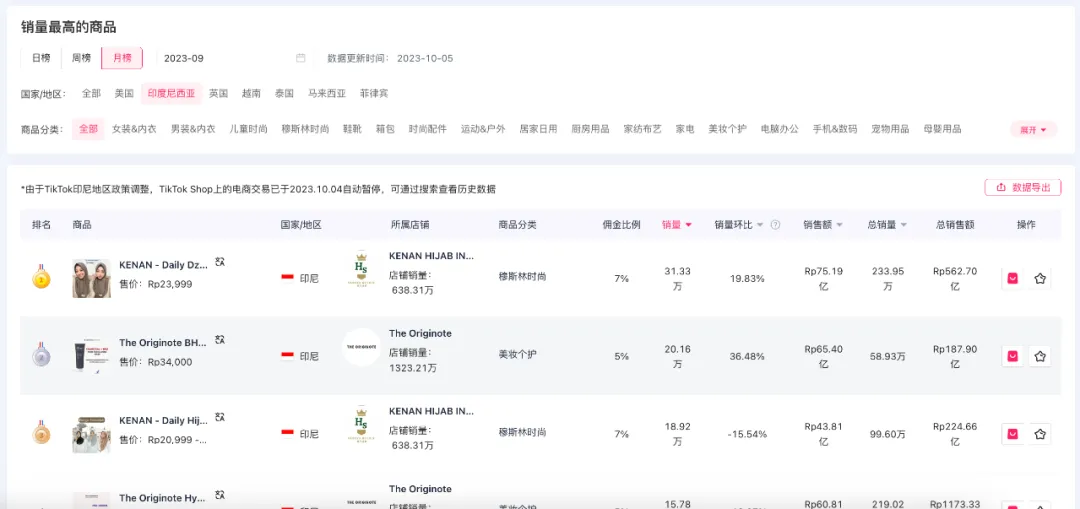Switch to the 周榜 weekly ranking

81,58
